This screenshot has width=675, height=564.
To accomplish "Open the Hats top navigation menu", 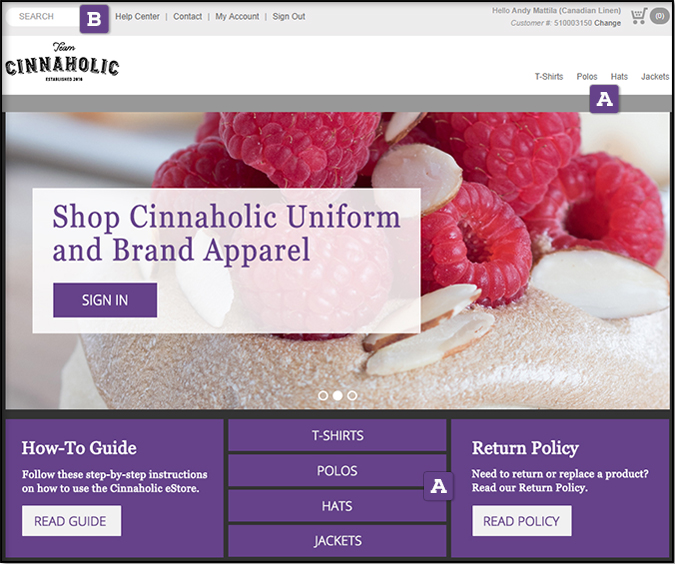I will click(619, 77).
